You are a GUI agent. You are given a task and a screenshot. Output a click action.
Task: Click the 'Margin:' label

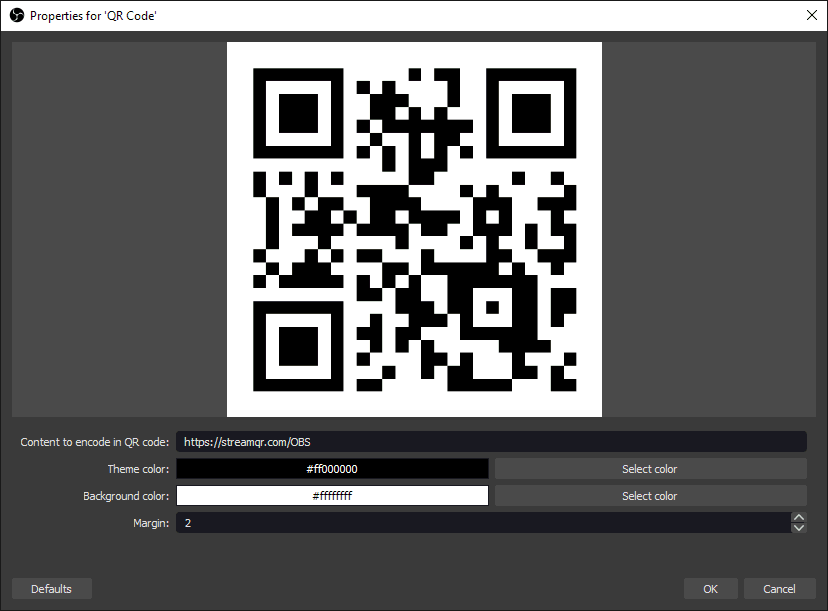[x=151, y=523]
